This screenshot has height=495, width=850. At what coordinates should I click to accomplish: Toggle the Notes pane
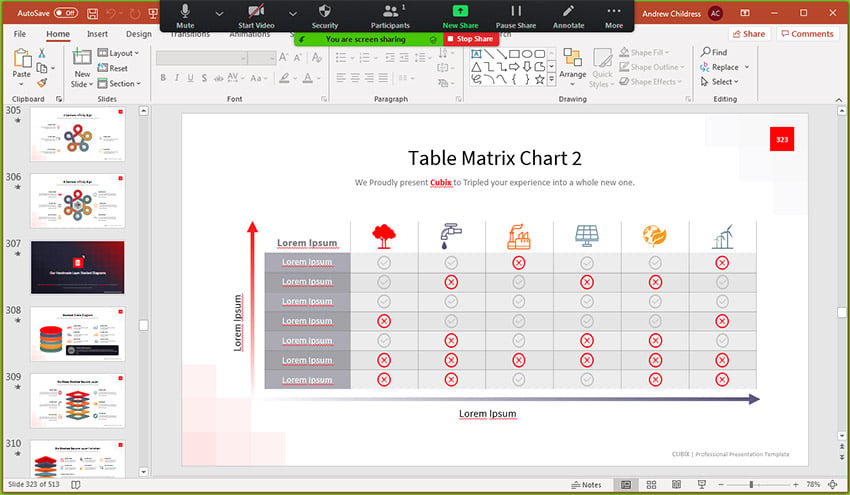pyautogui.click(x=586, y=485)
